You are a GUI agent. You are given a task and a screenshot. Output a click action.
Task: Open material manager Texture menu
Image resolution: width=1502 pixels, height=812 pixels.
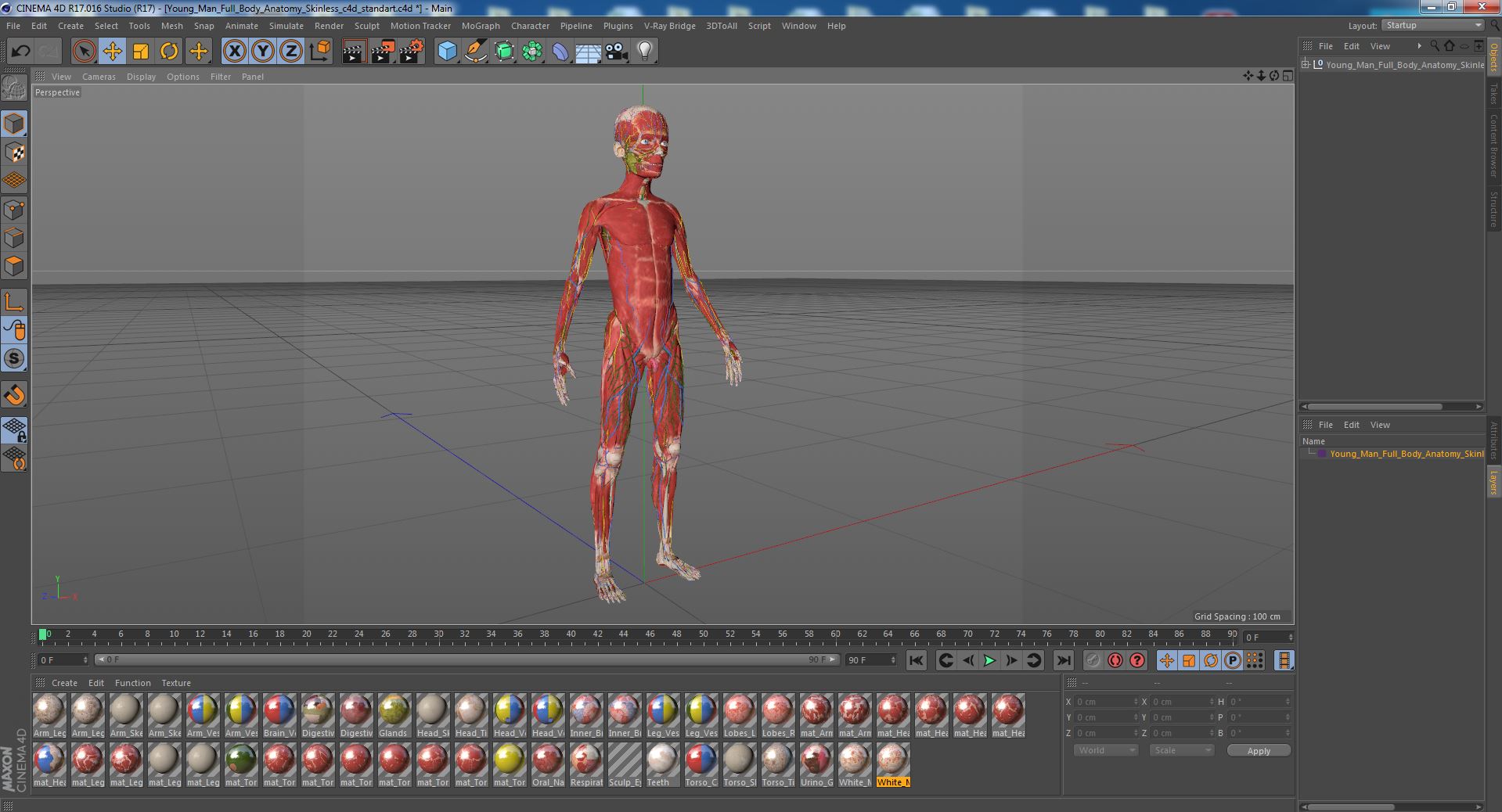click(176, 683)
